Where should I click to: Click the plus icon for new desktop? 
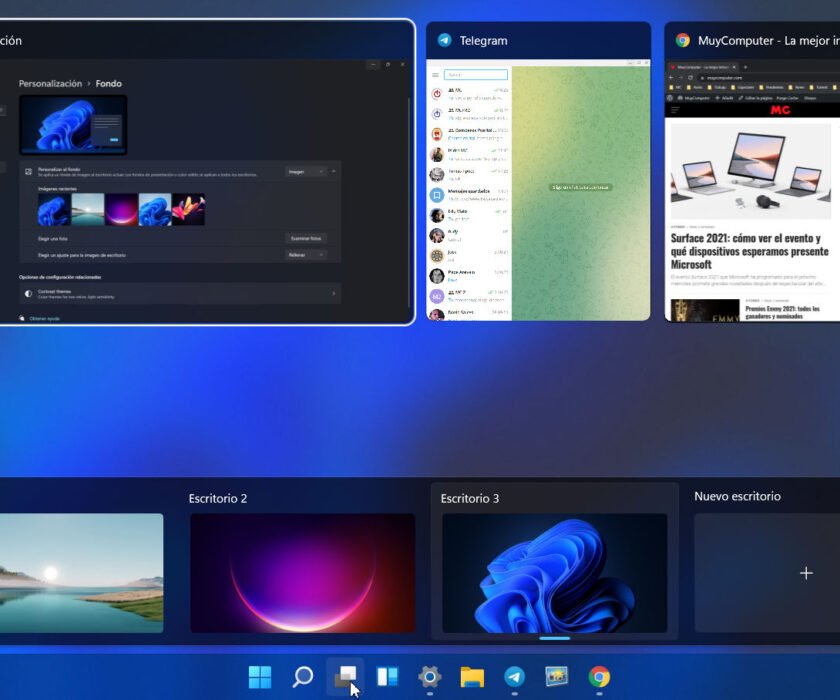tap(806, 573)
